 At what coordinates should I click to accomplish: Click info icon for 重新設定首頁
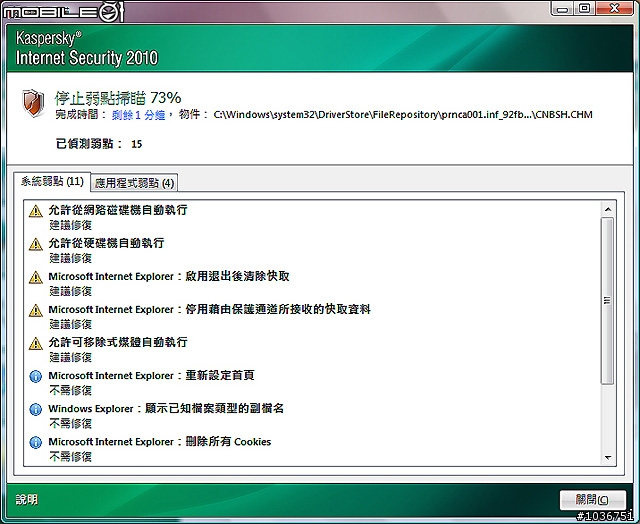pos(36,376)
